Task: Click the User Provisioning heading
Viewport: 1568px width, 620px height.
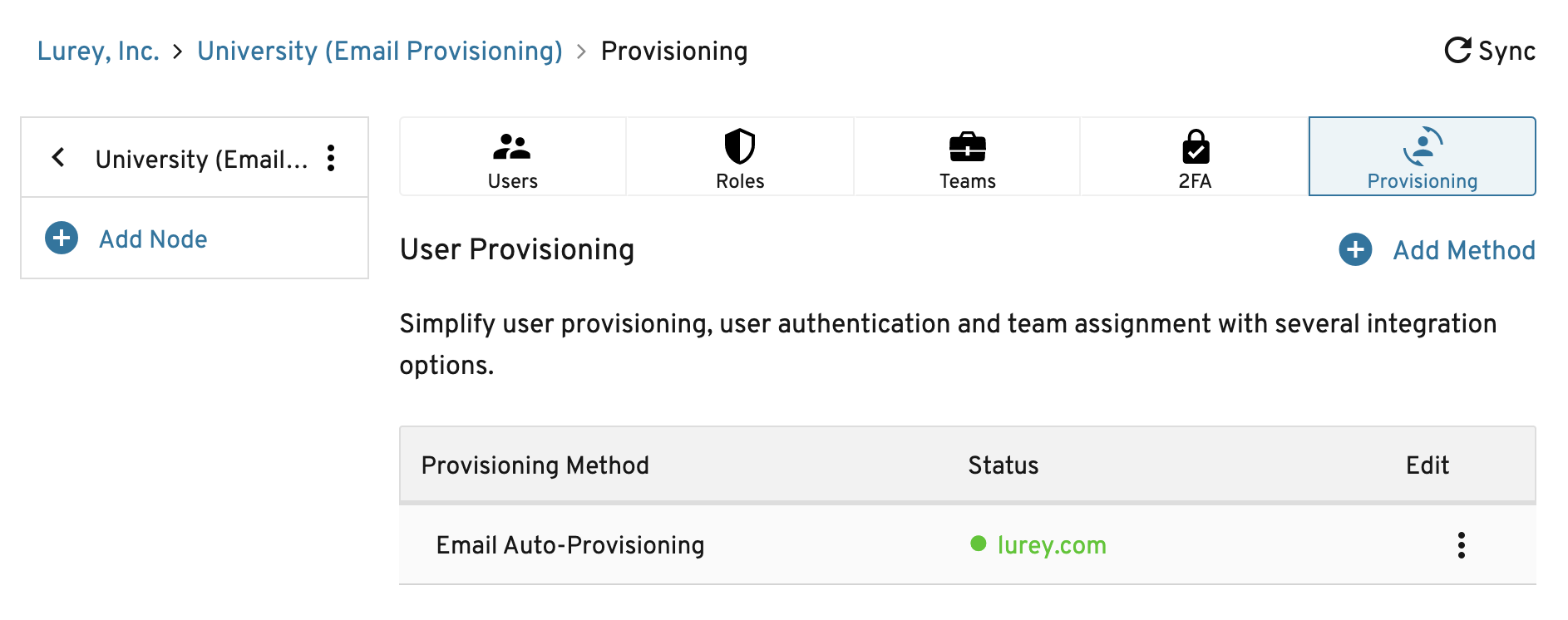Action: pos(517,249)
